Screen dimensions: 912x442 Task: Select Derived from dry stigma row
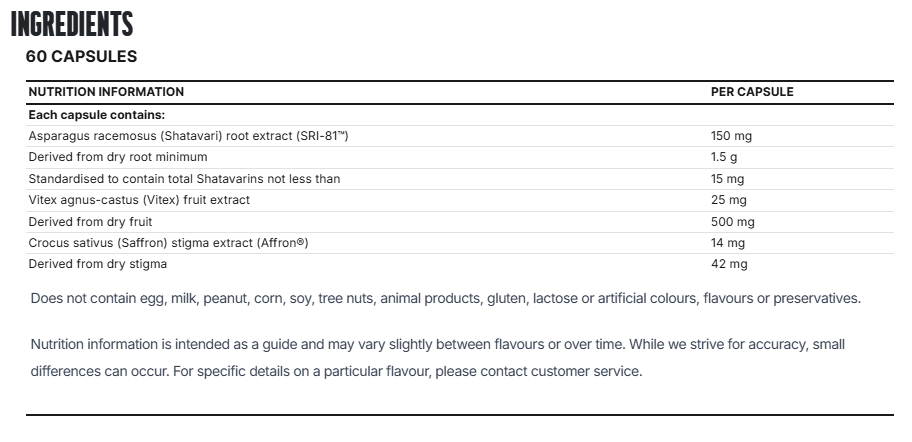click(x=459, y=264)
